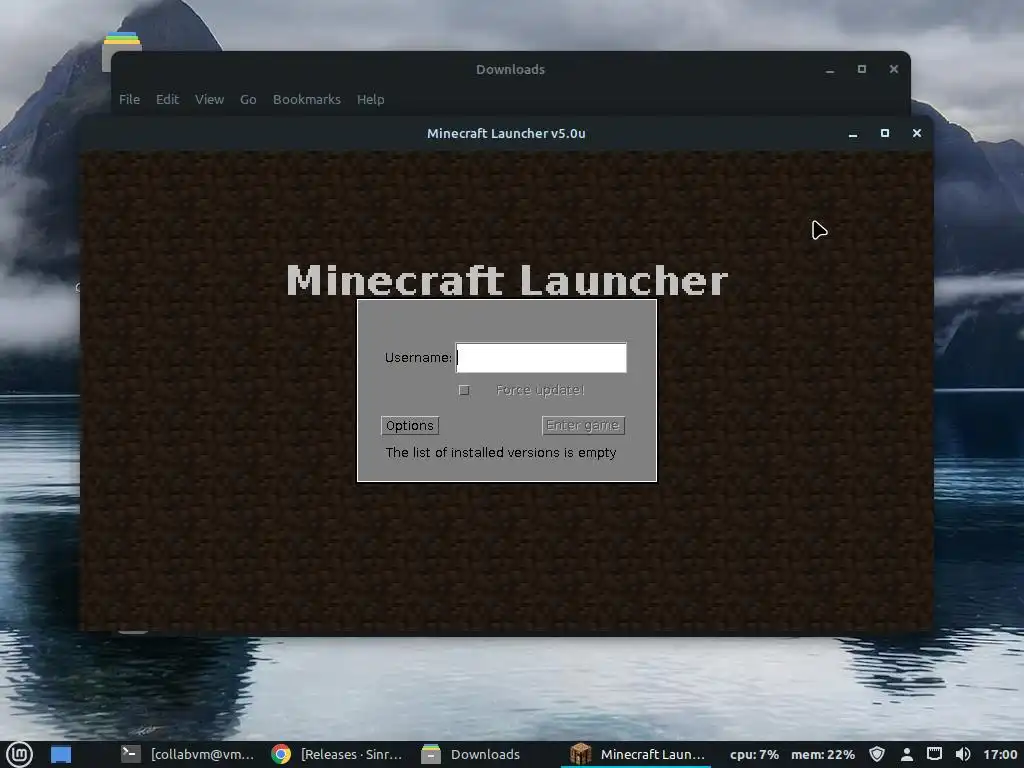Viewport: 1024px width, 768px height.
Task: Click the Username text field
Action: coord(541,357)
